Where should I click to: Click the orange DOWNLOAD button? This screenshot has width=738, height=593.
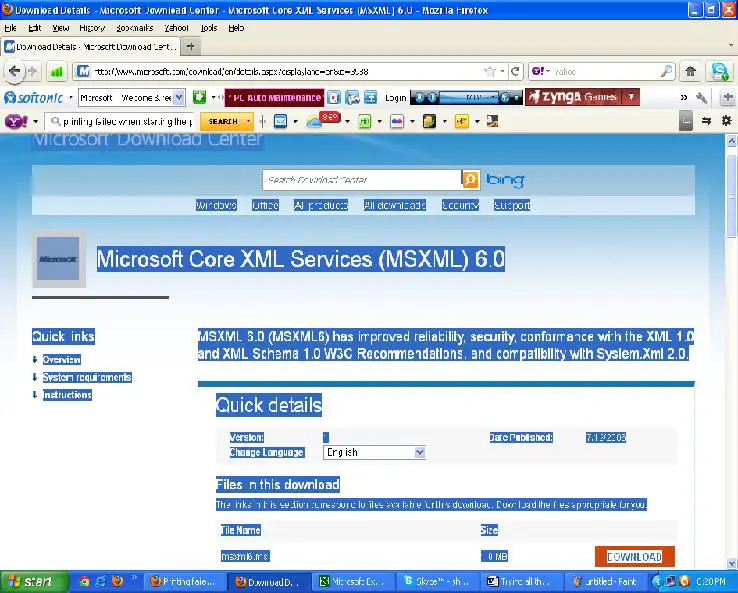[x=634, y=557]
